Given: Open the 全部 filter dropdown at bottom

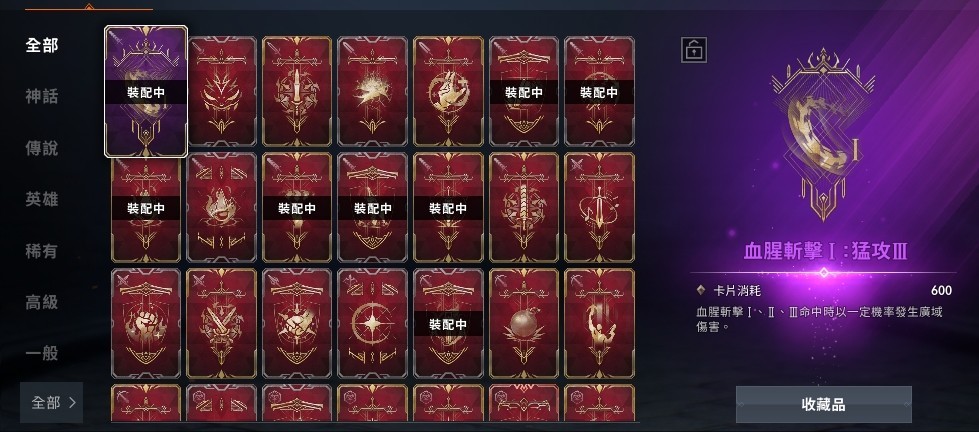Looking at the screenshot, I should click(52, 403).
